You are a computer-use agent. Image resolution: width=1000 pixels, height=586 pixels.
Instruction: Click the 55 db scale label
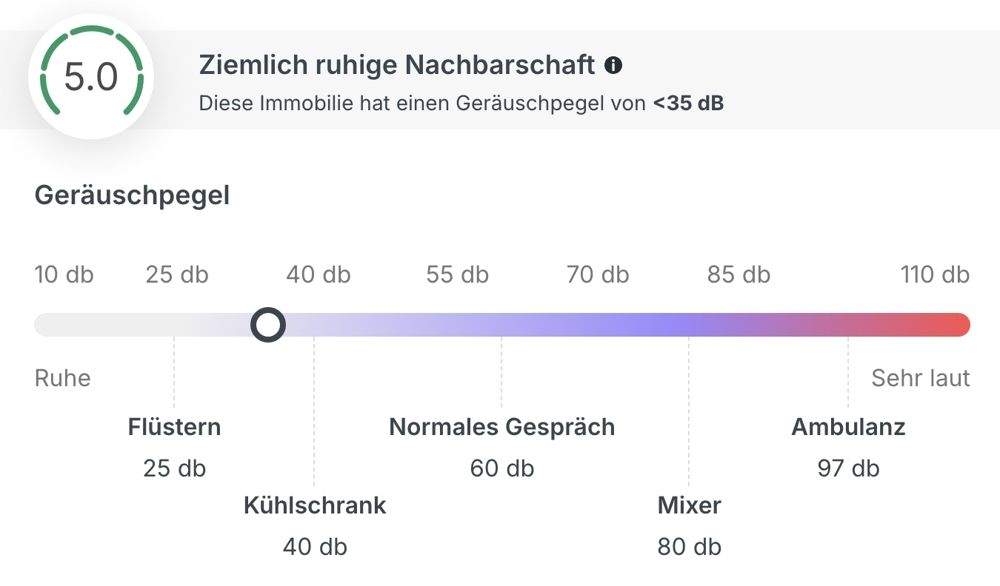[x=456, y=274]
